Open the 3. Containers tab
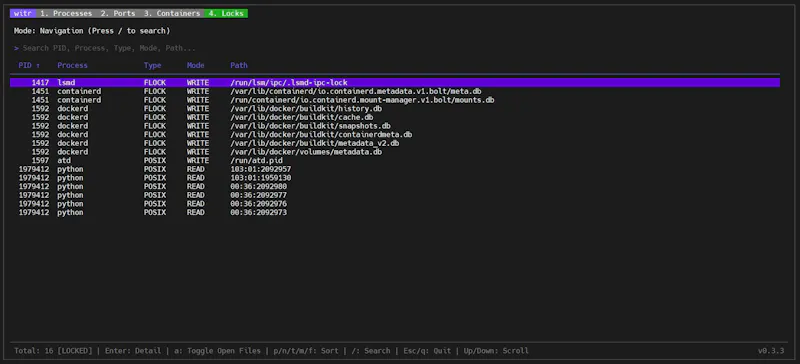This screenshot has height=364, width=800. [x=172, y=13]
